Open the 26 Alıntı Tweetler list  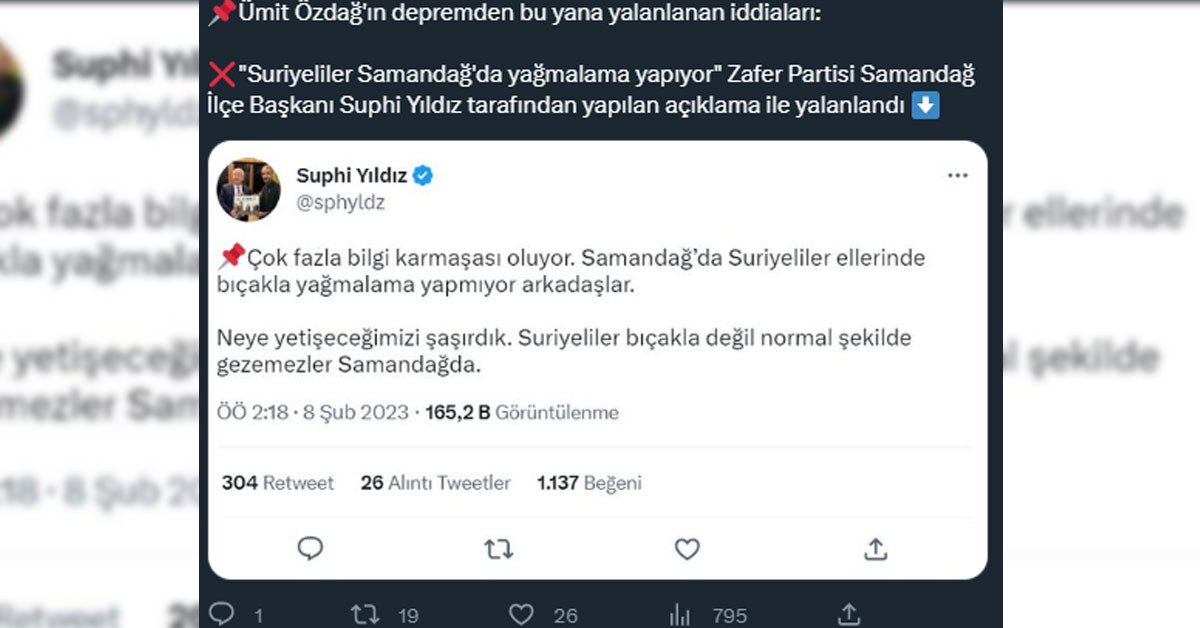click(x=435, y=483)
